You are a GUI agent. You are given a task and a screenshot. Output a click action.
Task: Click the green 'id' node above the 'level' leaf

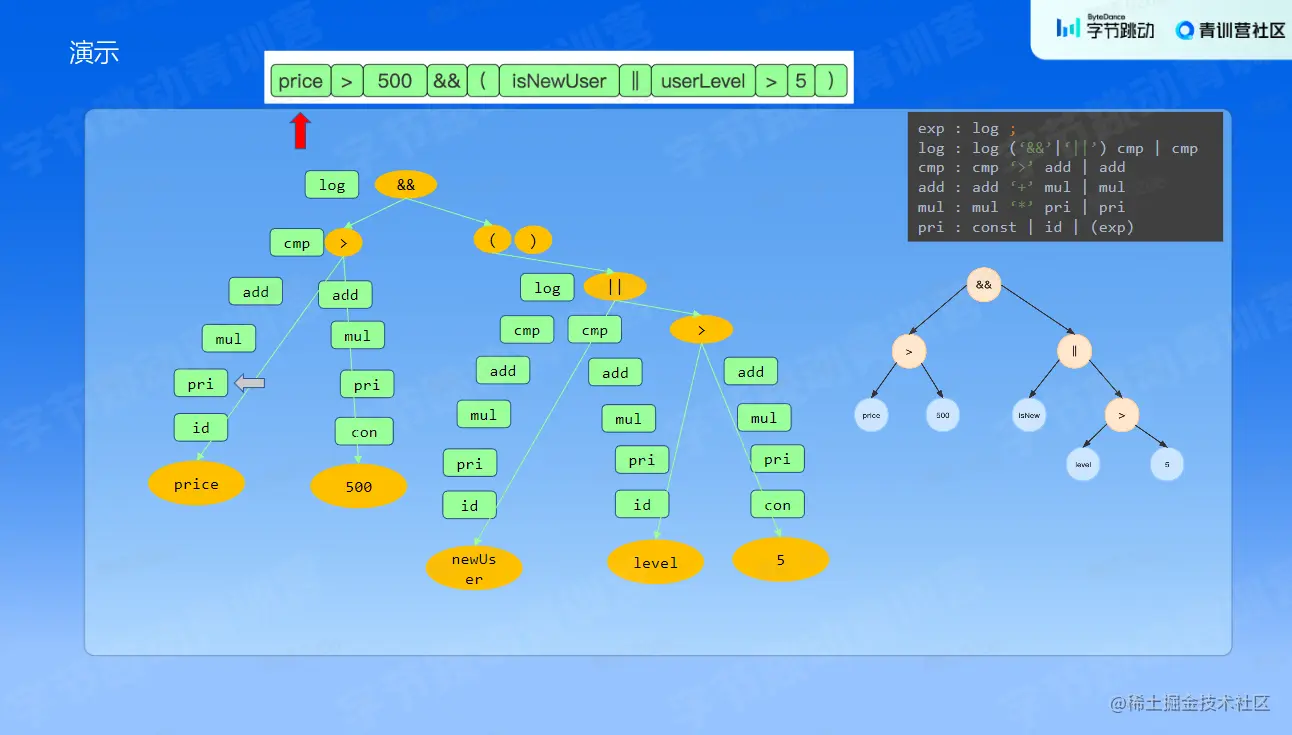coord(642,505)
